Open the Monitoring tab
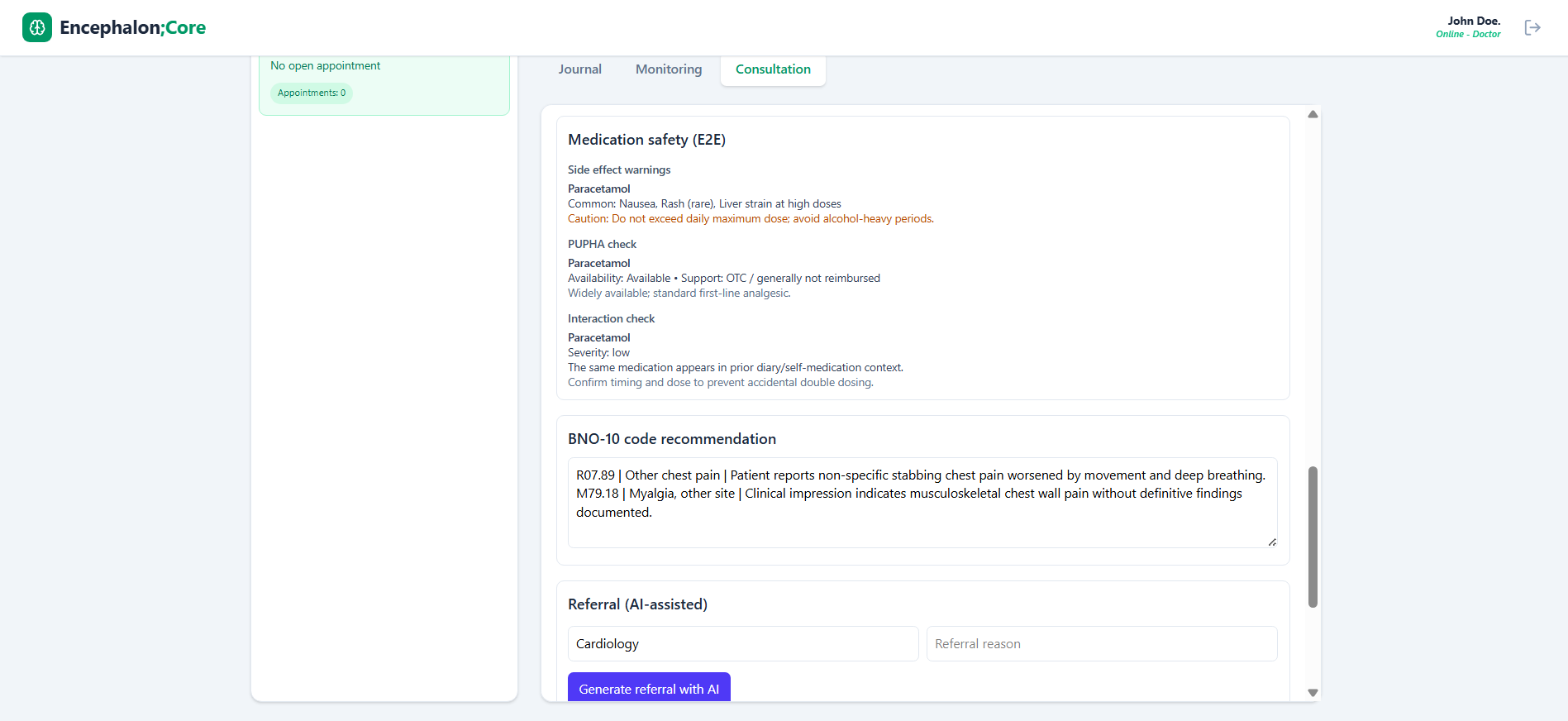Image resolution: width=1568 pixels, height=721 pixels. (x=669, y=69)
